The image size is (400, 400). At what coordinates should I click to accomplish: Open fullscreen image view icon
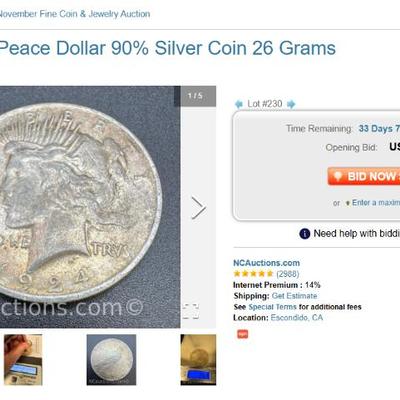pyautogui.click(x=191, y=311)
